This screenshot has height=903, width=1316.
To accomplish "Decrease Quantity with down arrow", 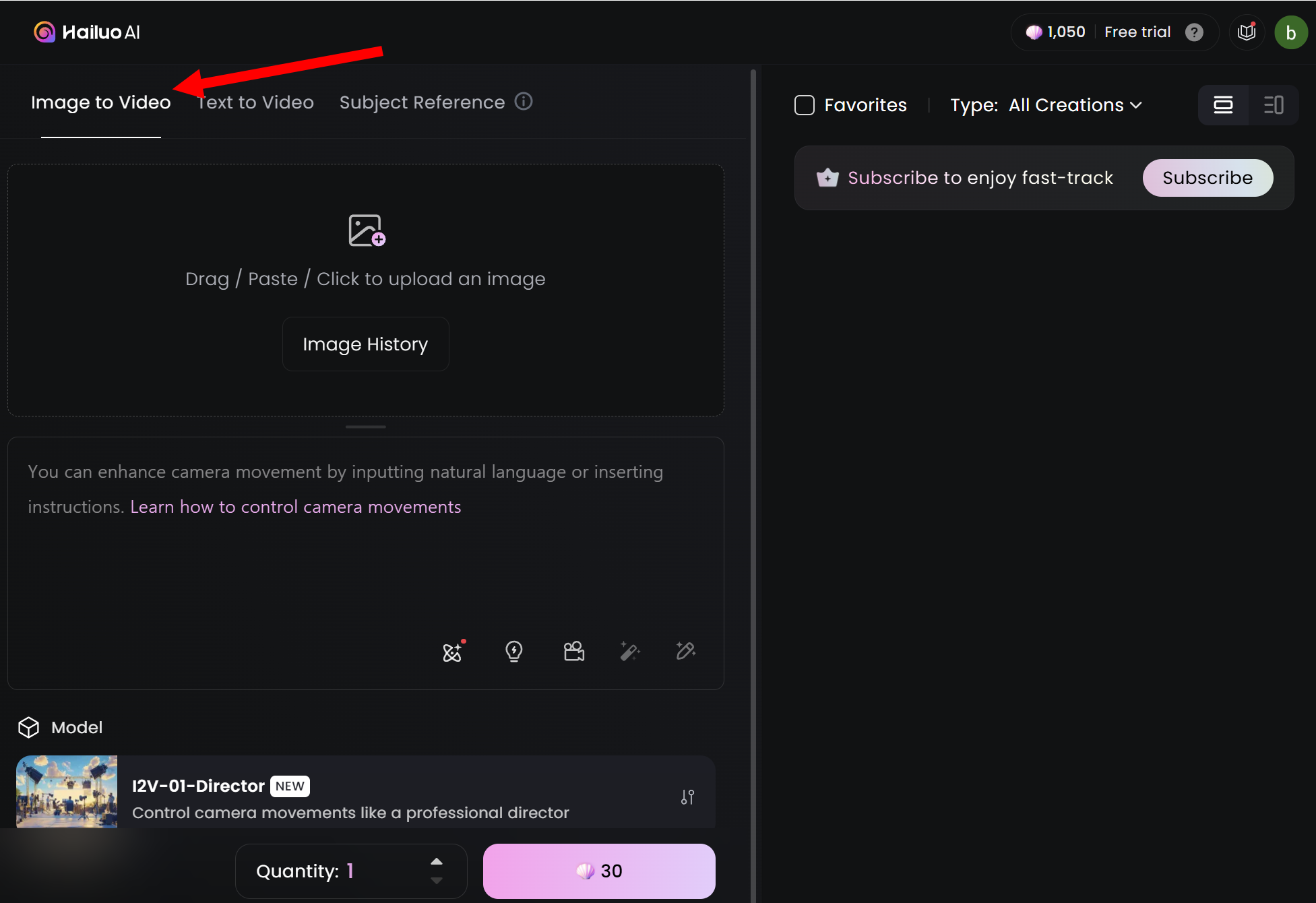I will tap(437, 881).
